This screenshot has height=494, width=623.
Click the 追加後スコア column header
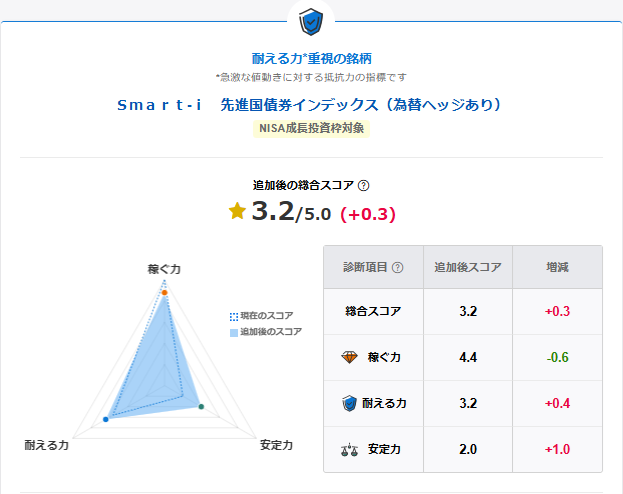point(468,267)
